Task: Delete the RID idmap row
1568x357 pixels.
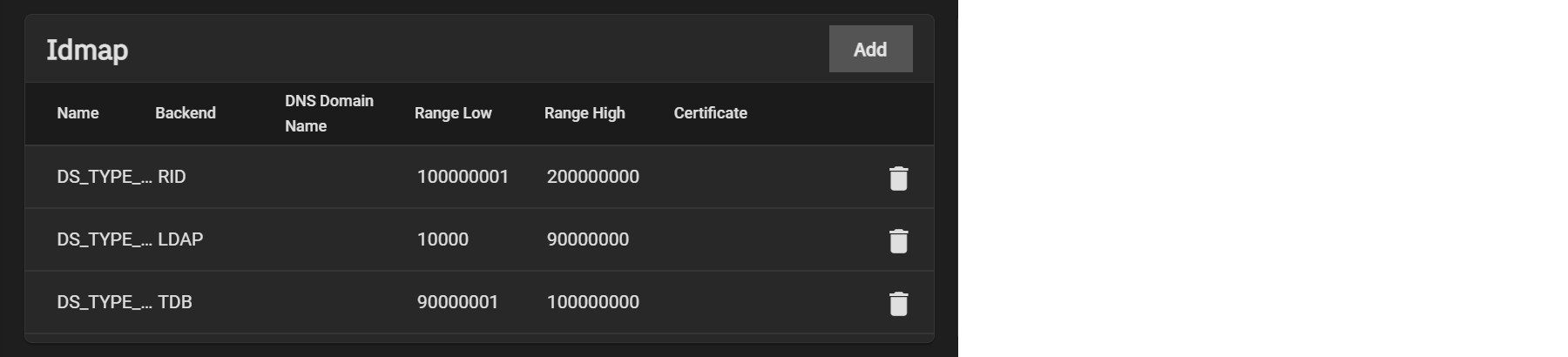Action: pyautogui.click(x=898, y=178)
